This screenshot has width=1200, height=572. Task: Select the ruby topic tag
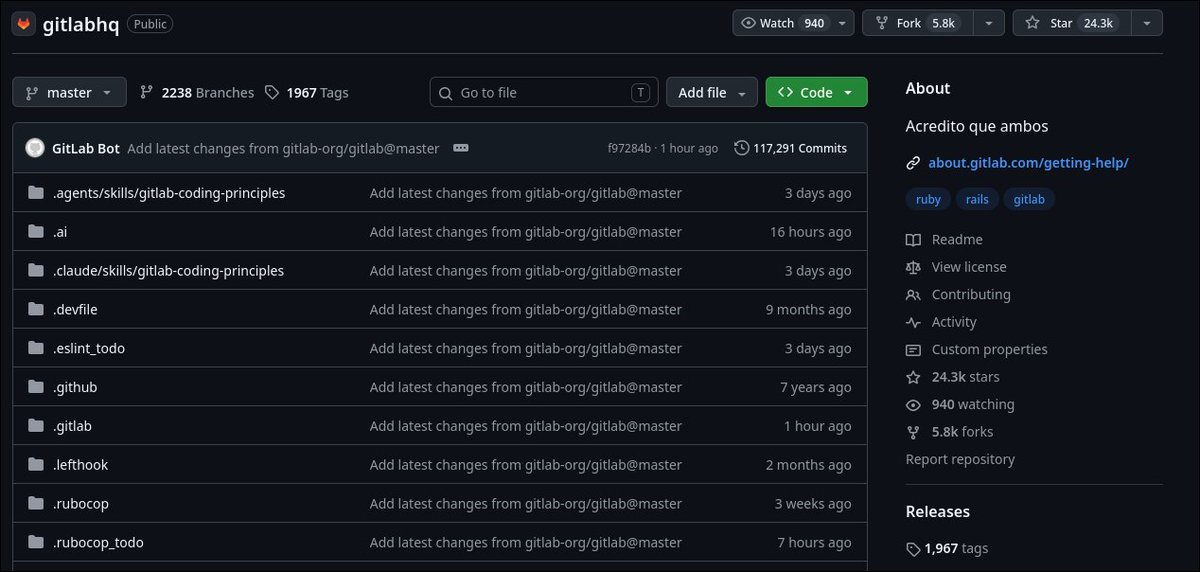coord(928,199)
